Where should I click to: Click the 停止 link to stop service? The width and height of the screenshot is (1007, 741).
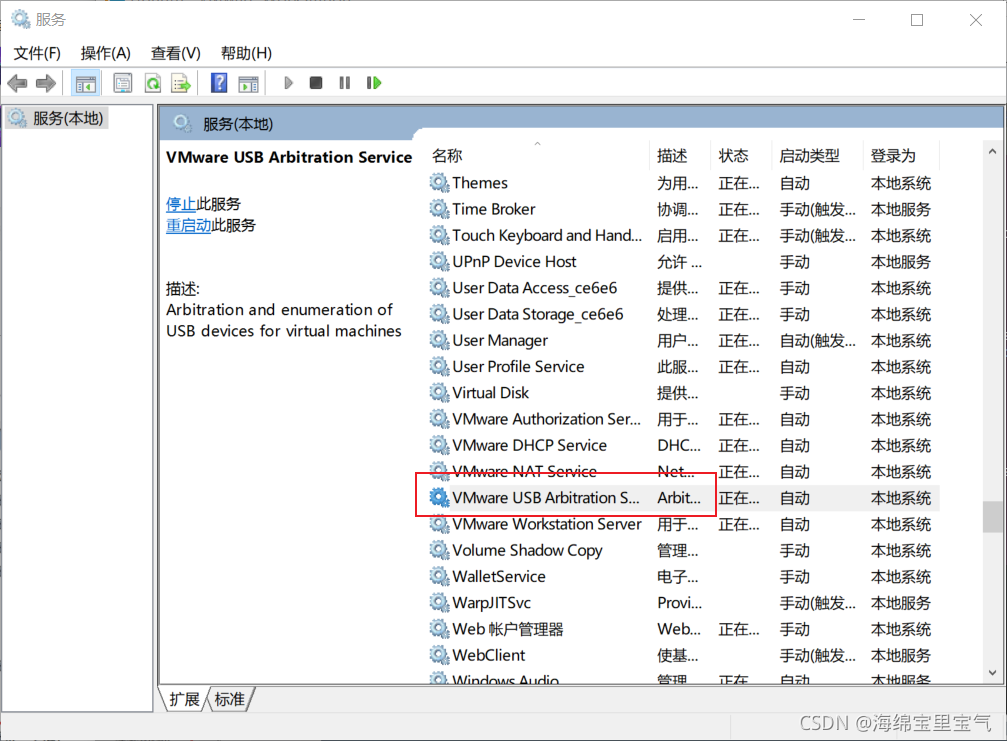[x=180, y=204]
